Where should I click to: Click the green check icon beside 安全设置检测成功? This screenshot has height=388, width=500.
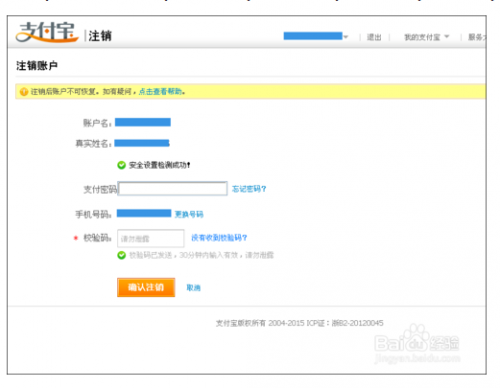pyautogui.click(x=121, y=165)
